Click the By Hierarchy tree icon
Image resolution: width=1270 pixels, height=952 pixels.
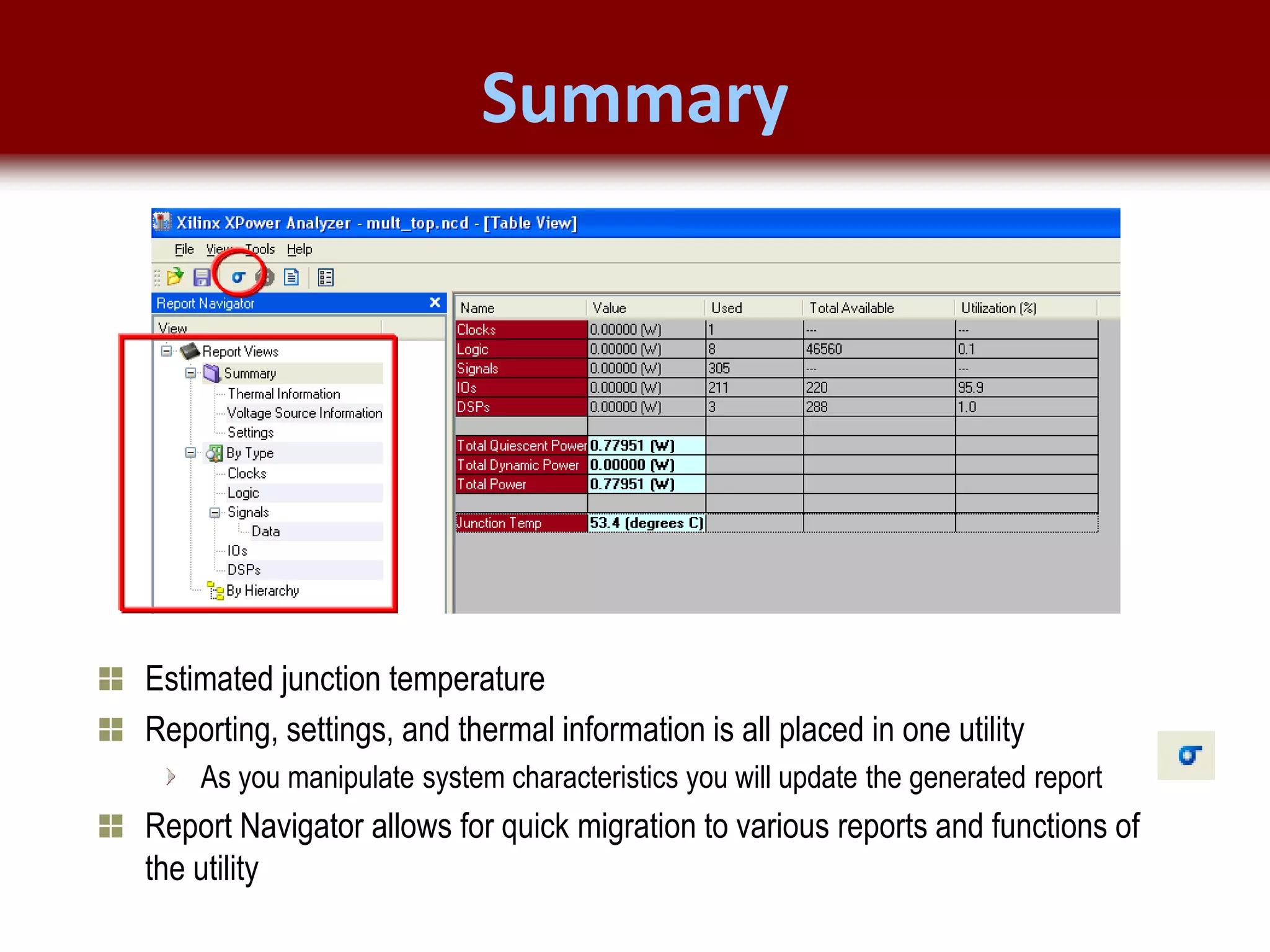(x=215, y=591)
